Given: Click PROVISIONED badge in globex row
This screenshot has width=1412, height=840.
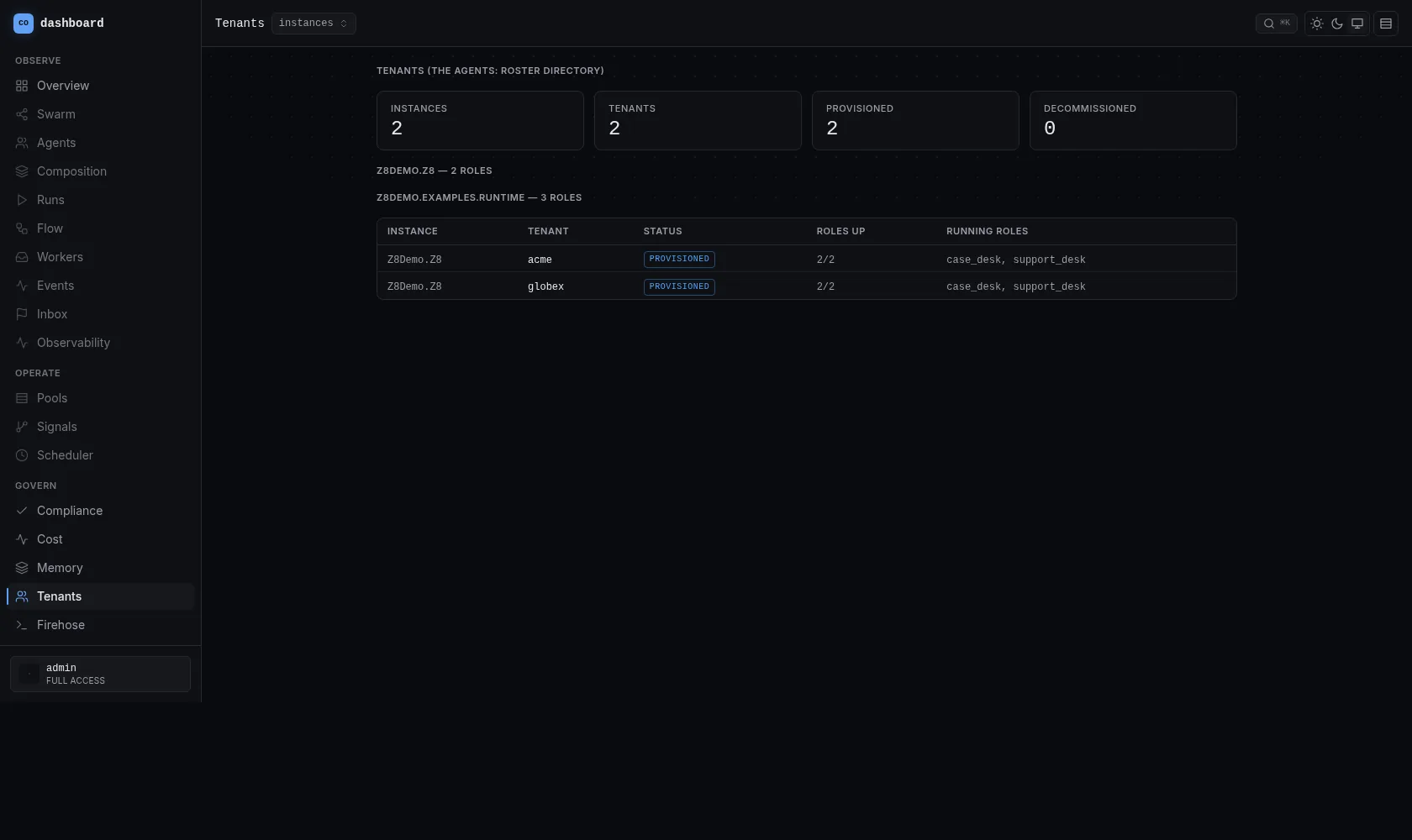Looking at the screenshot, I should [679, 286].
